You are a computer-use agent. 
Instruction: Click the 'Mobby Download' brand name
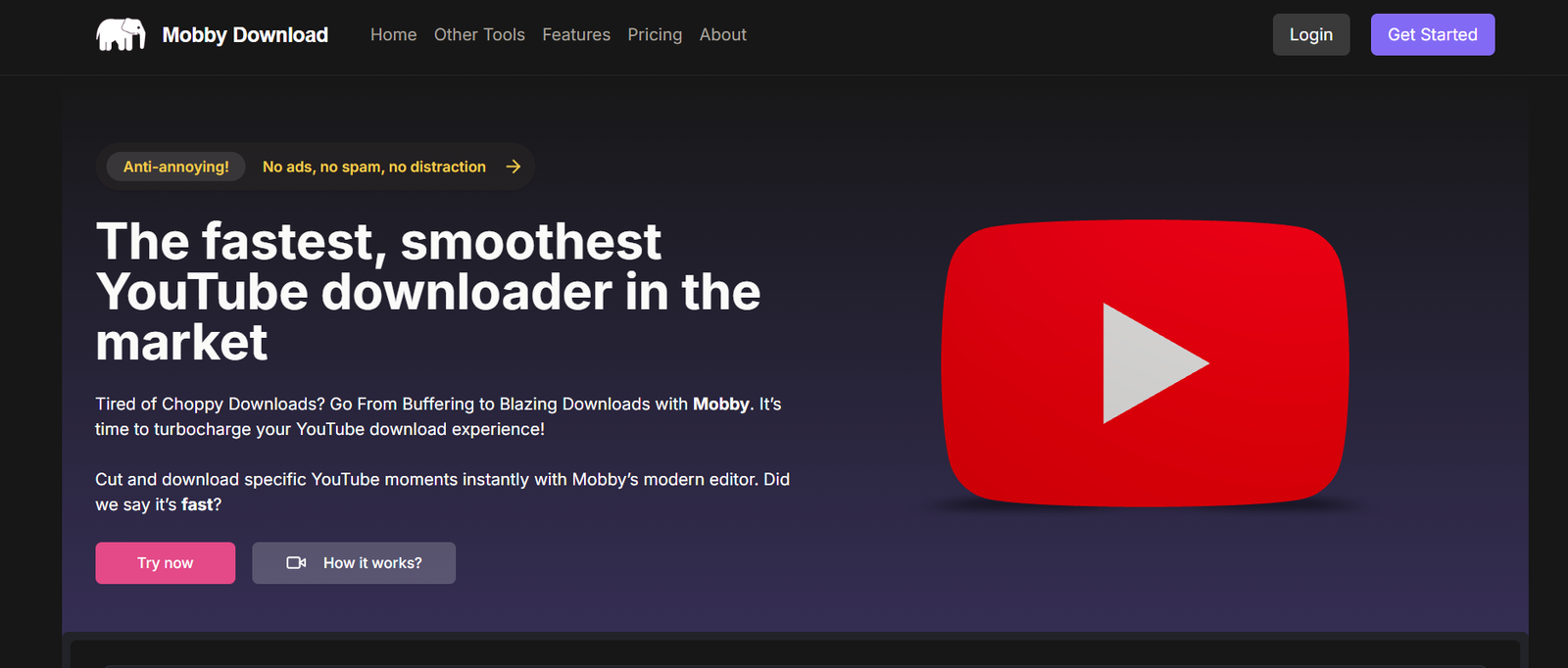(x=245, y=35)
